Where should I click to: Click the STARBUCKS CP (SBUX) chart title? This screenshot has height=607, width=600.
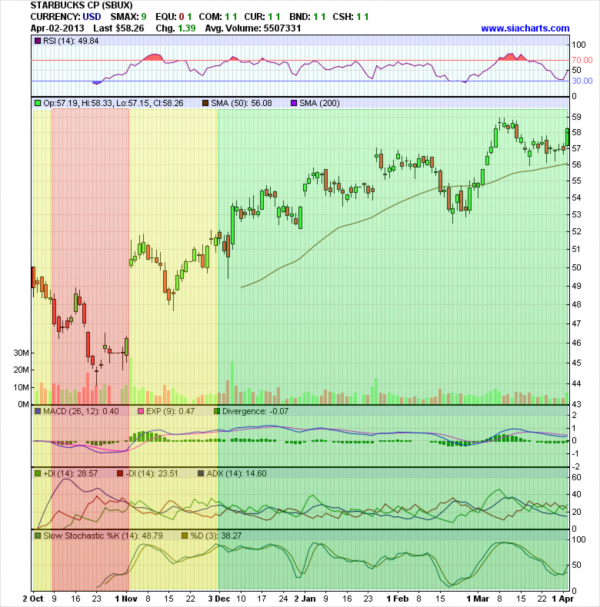77,6
